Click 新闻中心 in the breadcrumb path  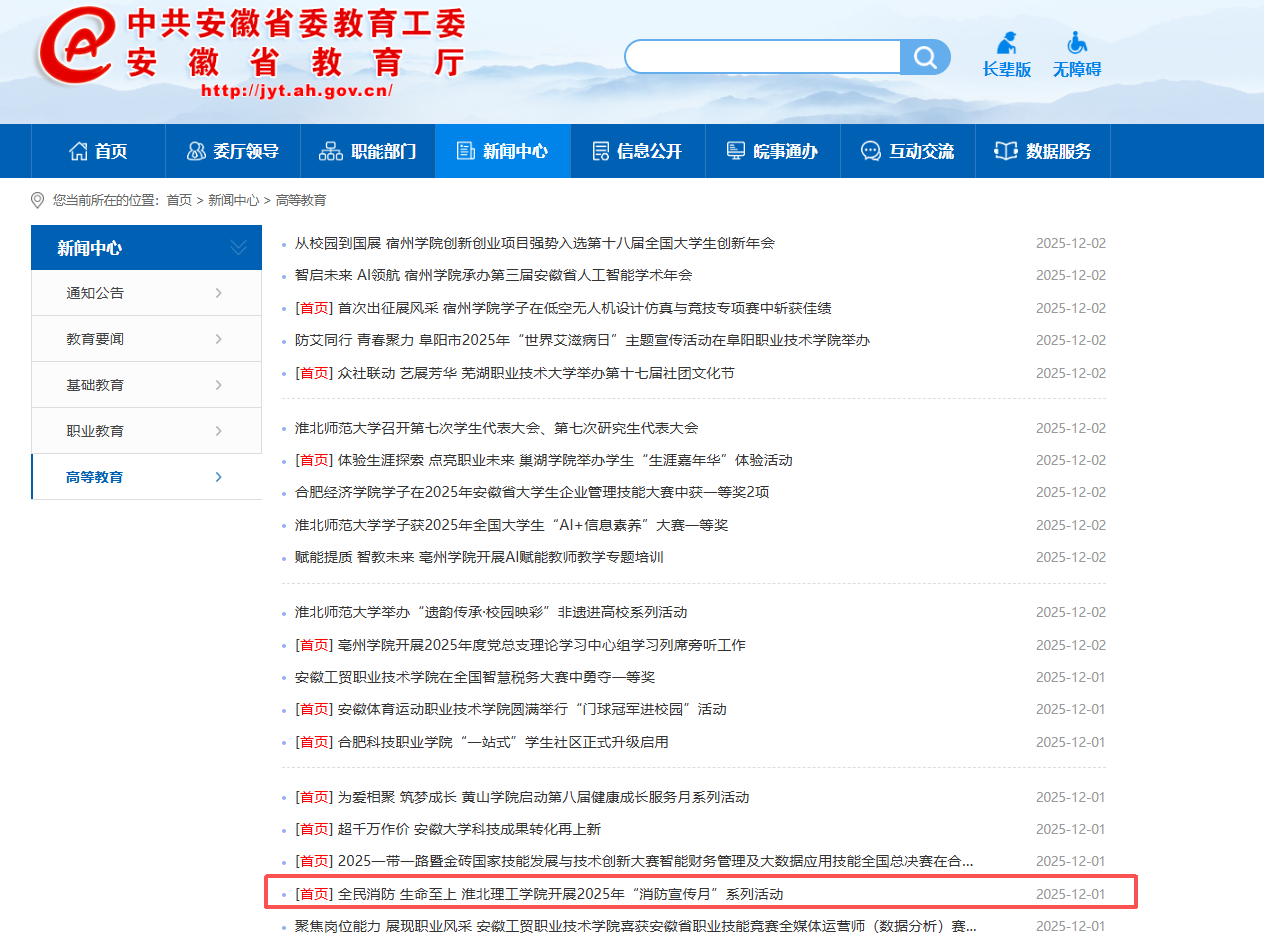pyautogui.click(x=233, y=200)
